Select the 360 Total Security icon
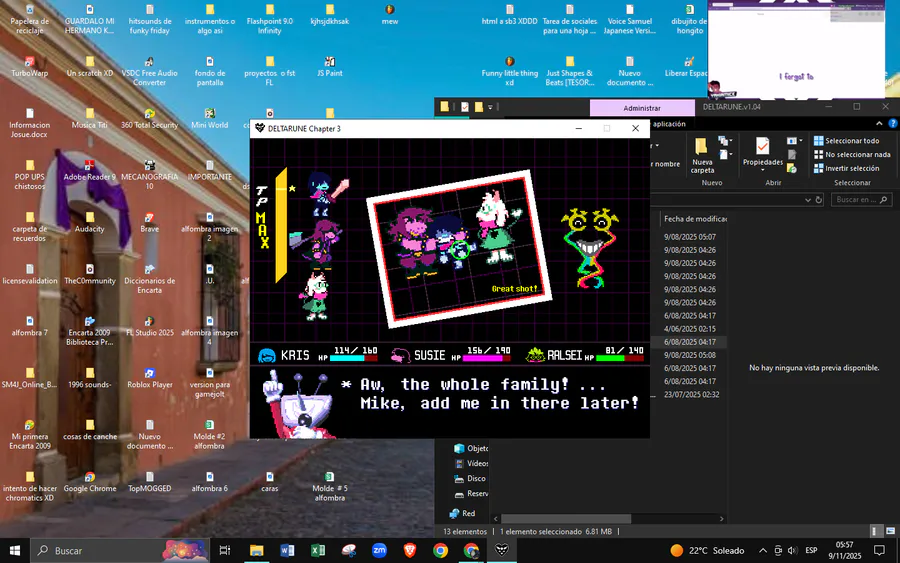The image size is (900, 563). click(x=149, y=118)
